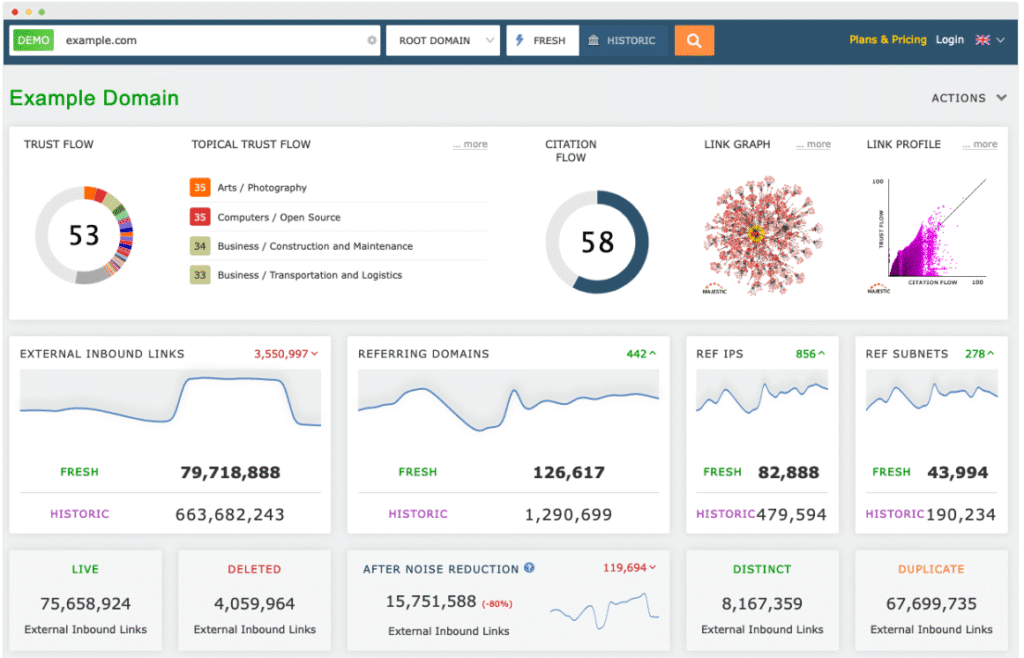
Task: Open the ROOT DOMAIN dropdown
Action: (442, 40)
